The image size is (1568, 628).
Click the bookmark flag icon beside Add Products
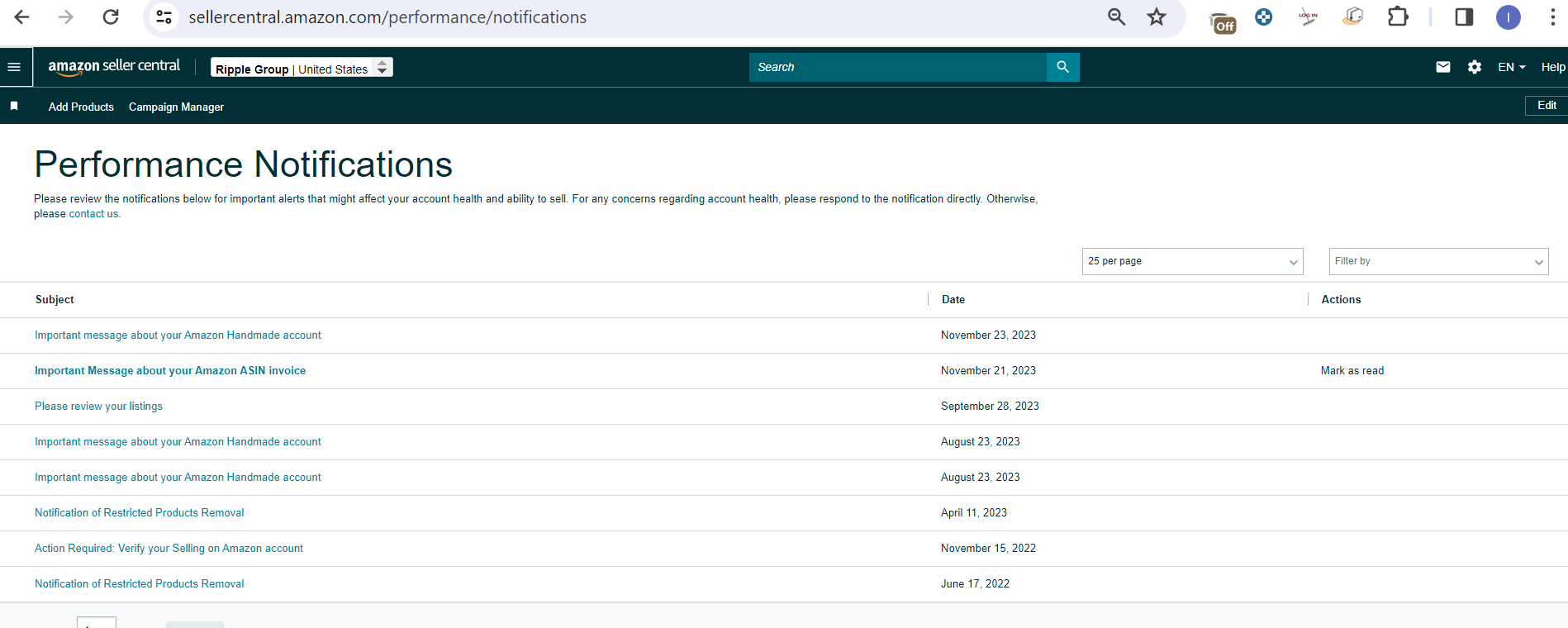coord(14,106)
